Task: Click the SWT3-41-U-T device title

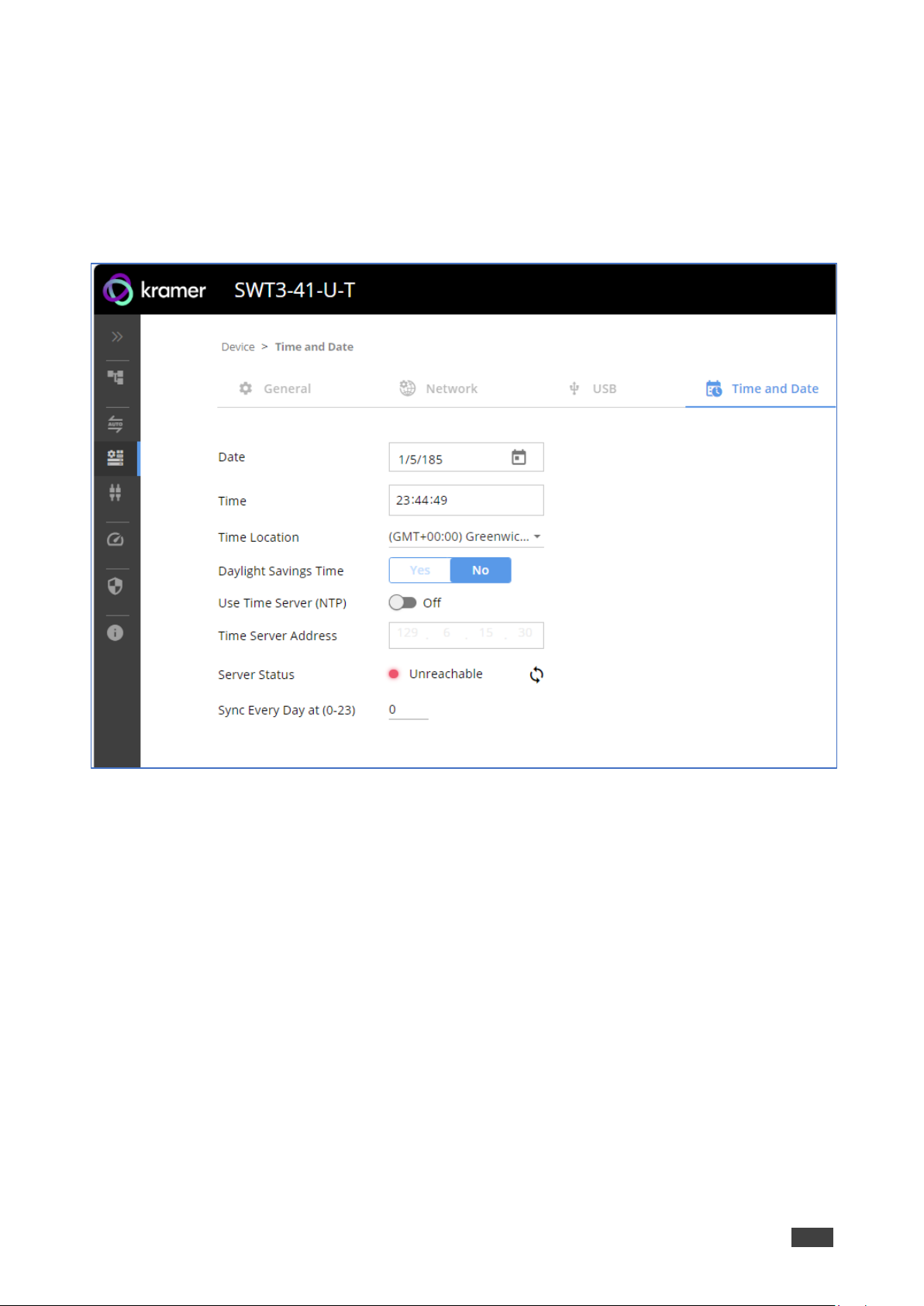Action: (295, 290)
